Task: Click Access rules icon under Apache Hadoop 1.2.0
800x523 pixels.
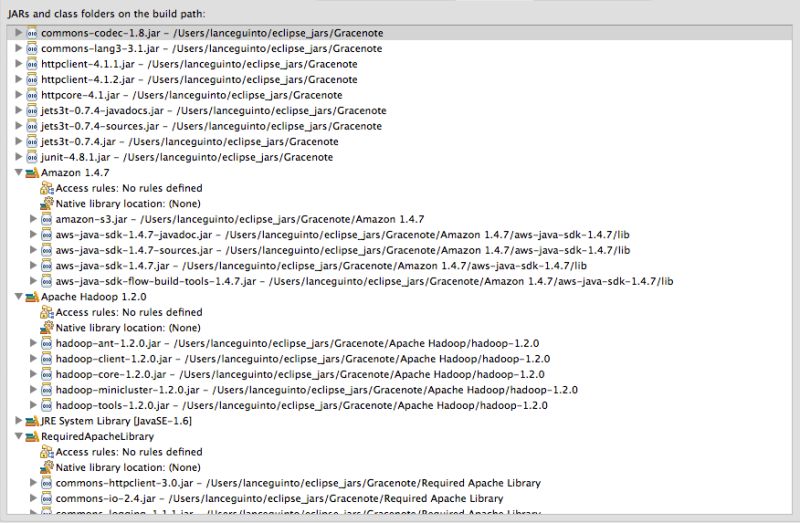Action: [x=46, y=312]
